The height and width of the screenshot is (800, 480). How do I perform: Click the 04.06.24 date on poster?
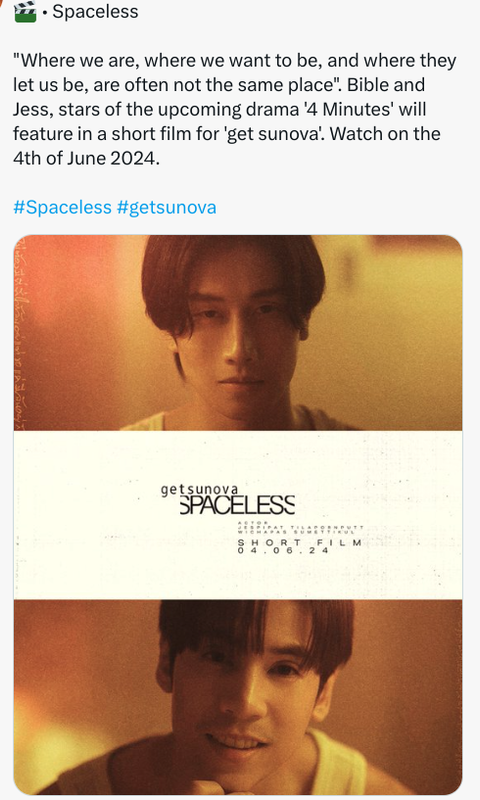coord(283,551)
